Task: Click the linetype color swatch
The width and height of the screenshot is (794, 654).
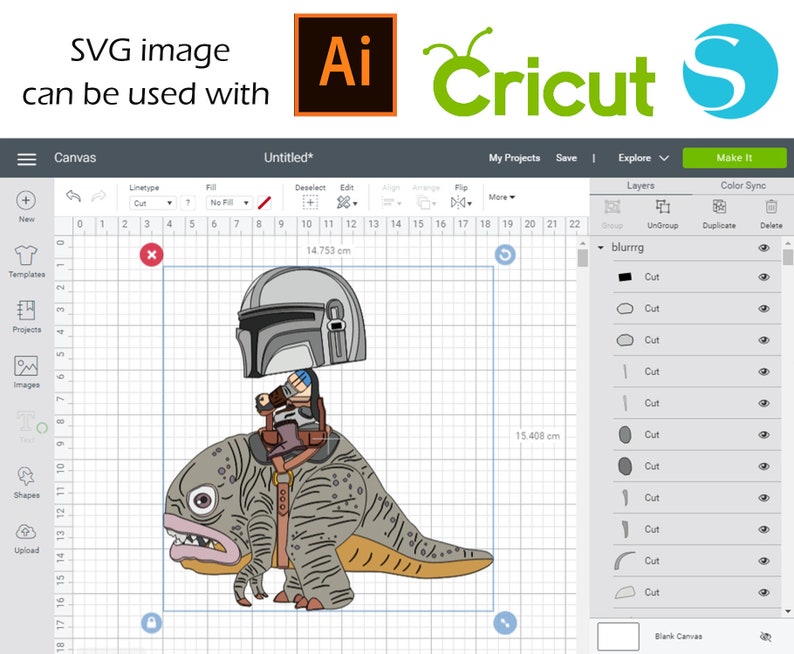Action: 264,203
